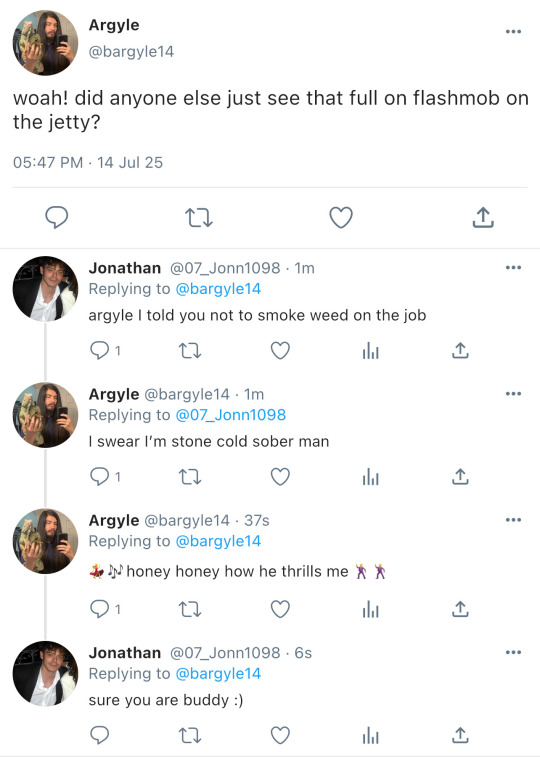Open @bargyle14 mention in Jonathan's last reply
Image resolution: width=540 pixels, height=757 pixels.
[x=218, y=674]
